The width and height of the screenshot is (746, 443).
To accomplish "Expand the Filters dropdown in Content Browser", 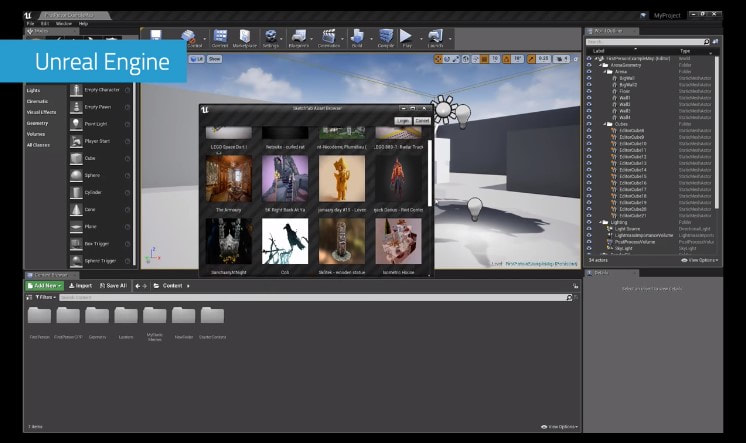I will (43, 297).
